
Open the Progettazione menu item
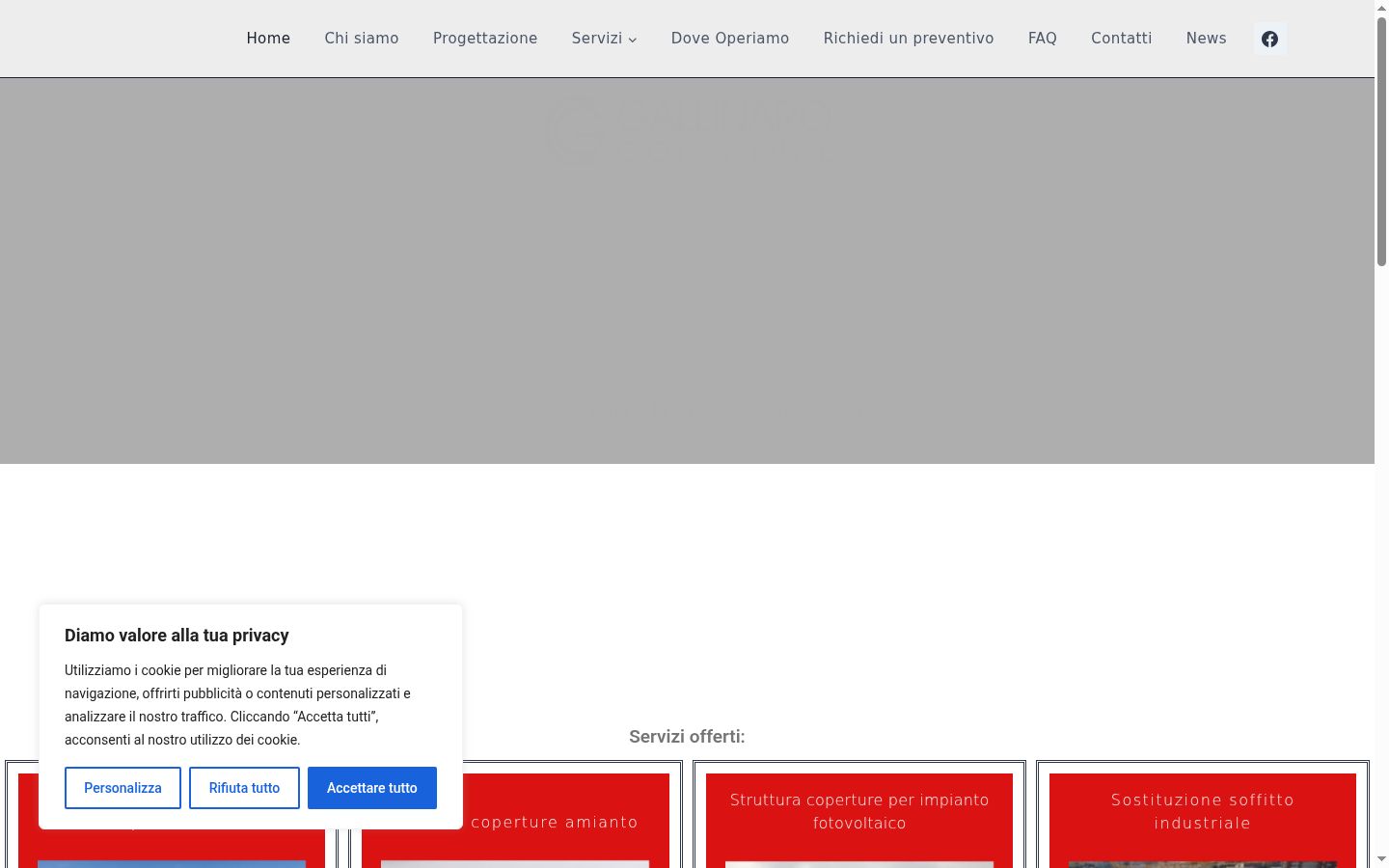click(485, 39)
